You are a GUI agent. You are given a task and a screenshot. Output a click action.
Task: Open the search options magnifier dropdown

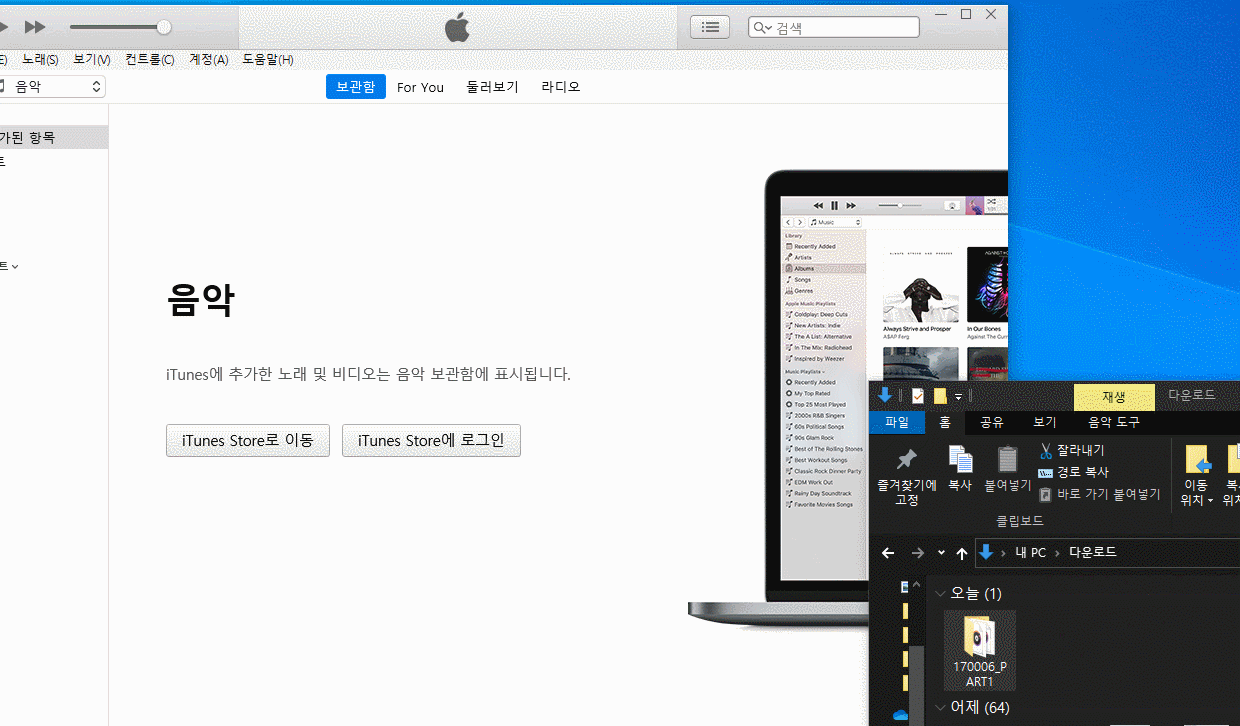point(762,27)
